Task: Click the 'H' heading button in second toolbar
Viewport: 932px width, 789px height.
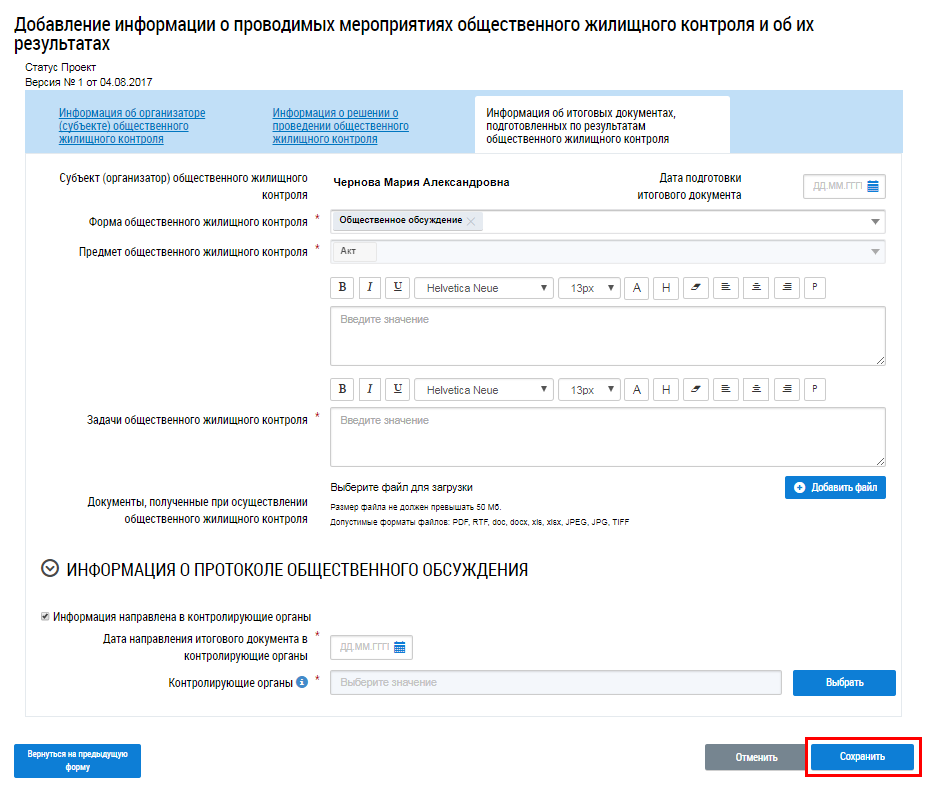Action: pos(666,390)
